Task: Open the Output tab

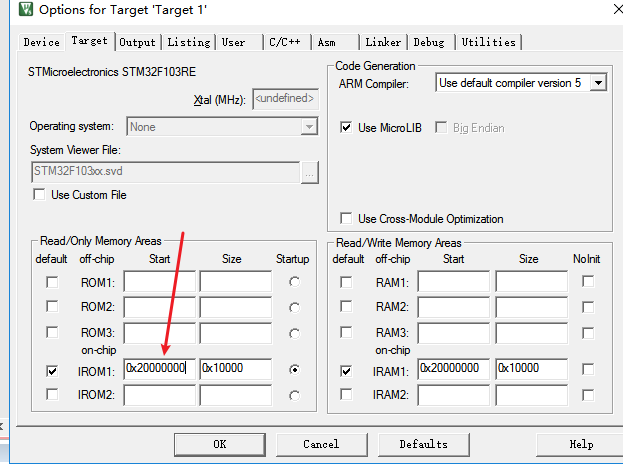Action: (137, 42)
